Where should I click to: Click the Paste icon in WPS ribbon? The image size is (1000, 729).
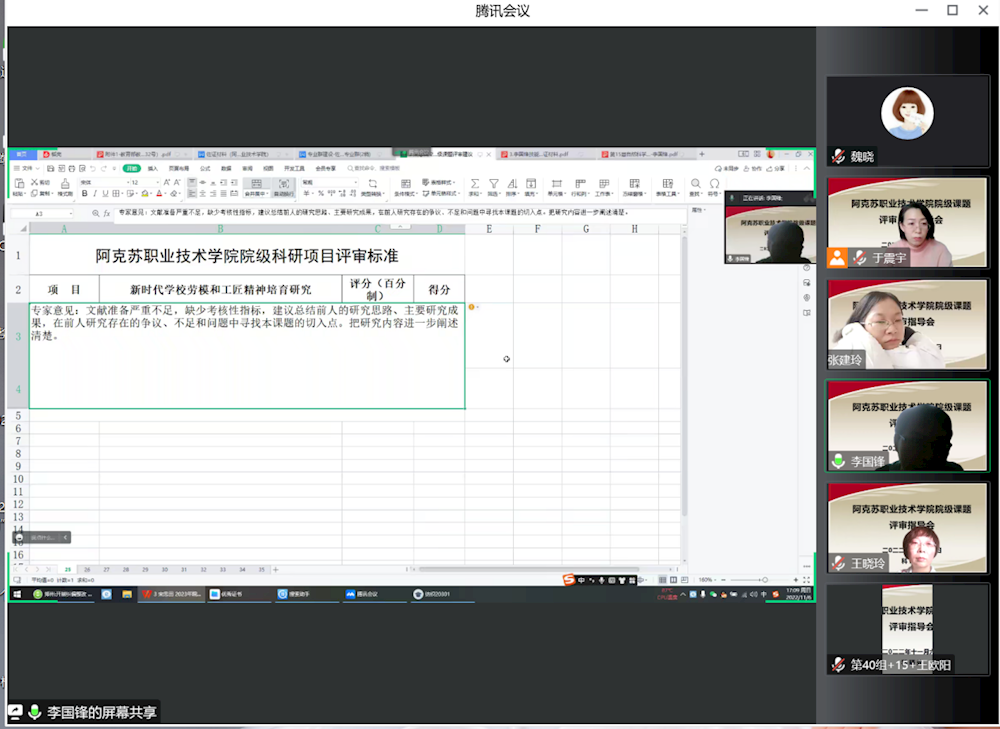click(19, 184)
